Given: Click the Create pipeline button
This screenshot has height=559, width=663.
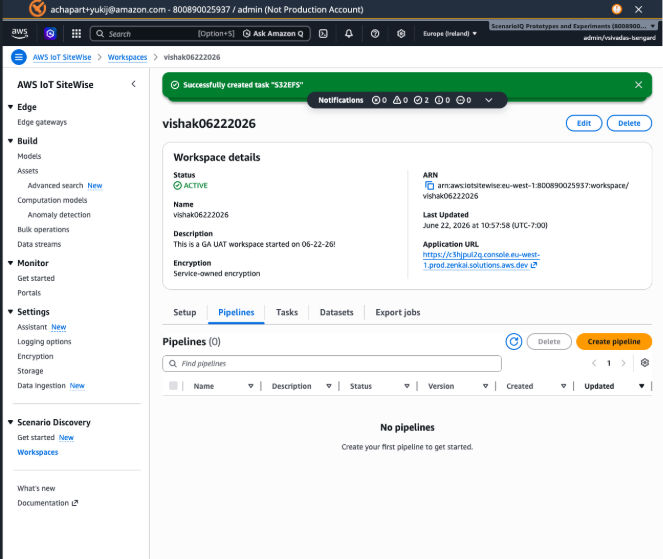Looking at the screenshot, I should tap(614, 341).
